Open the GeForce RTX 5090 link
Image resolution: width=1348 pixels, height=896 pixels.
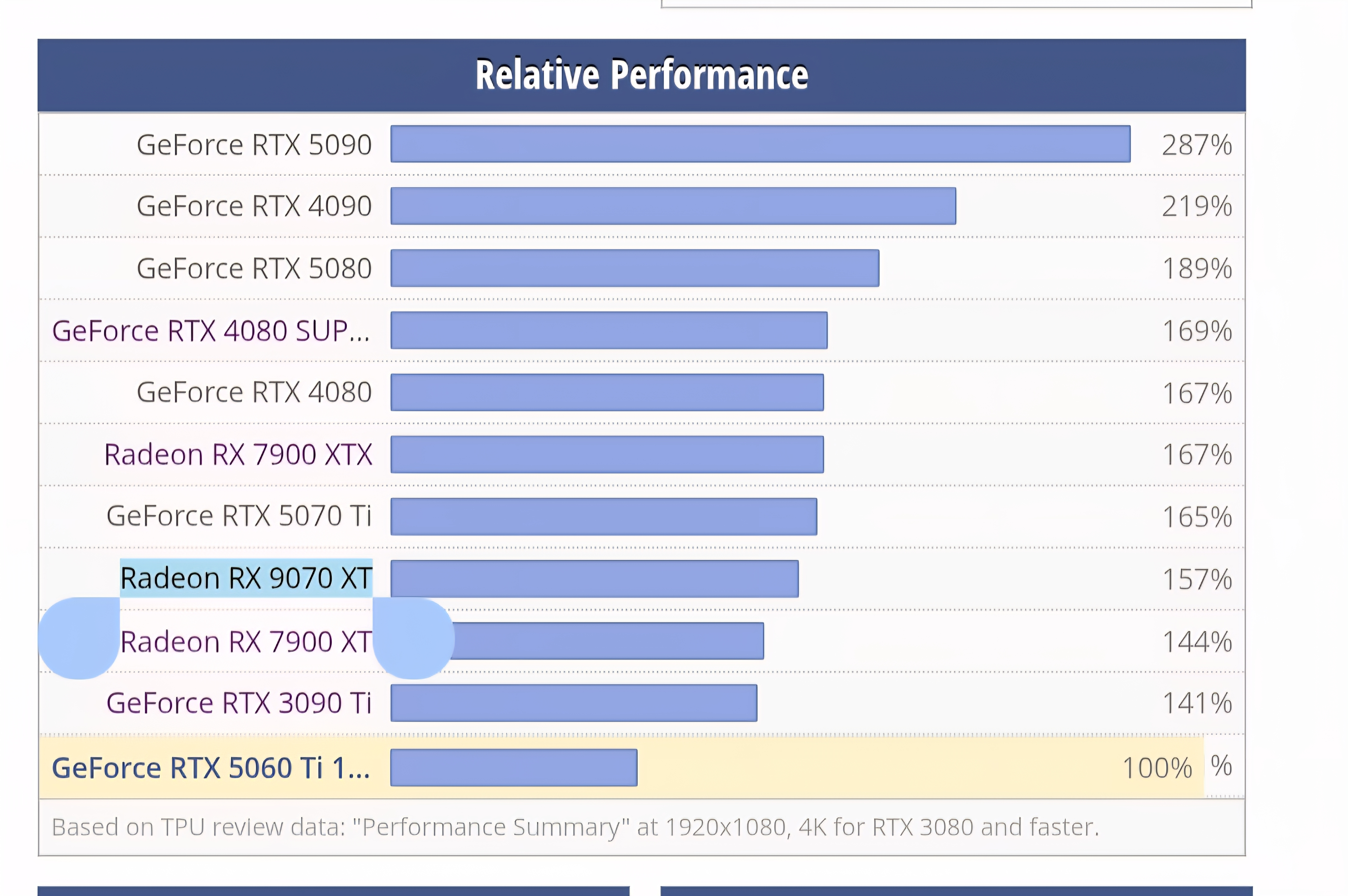tap(254, 144)
